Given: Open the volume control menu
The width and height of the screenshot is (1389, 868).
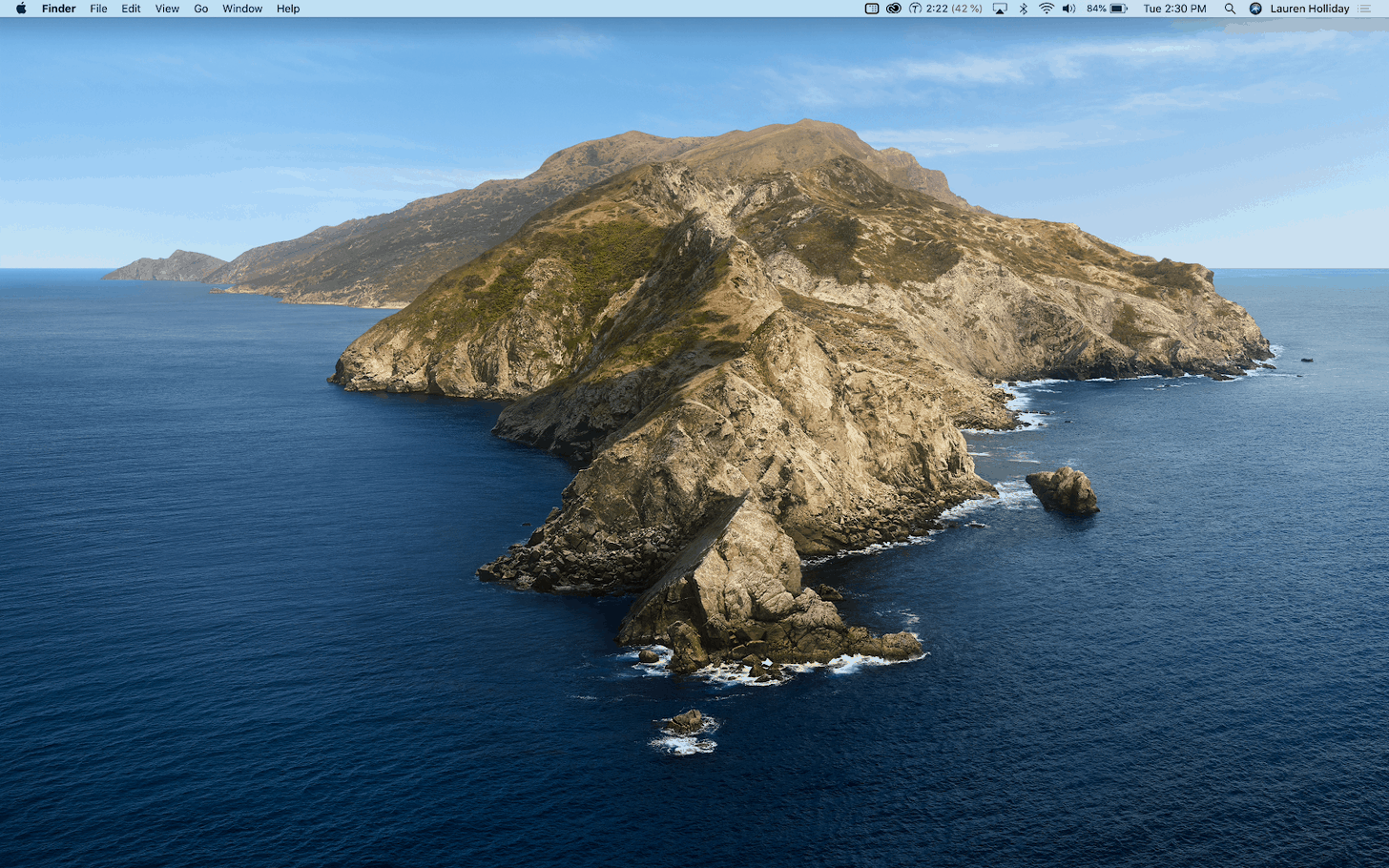Looking at the screenshot, I should click(x=1068, y=9).
